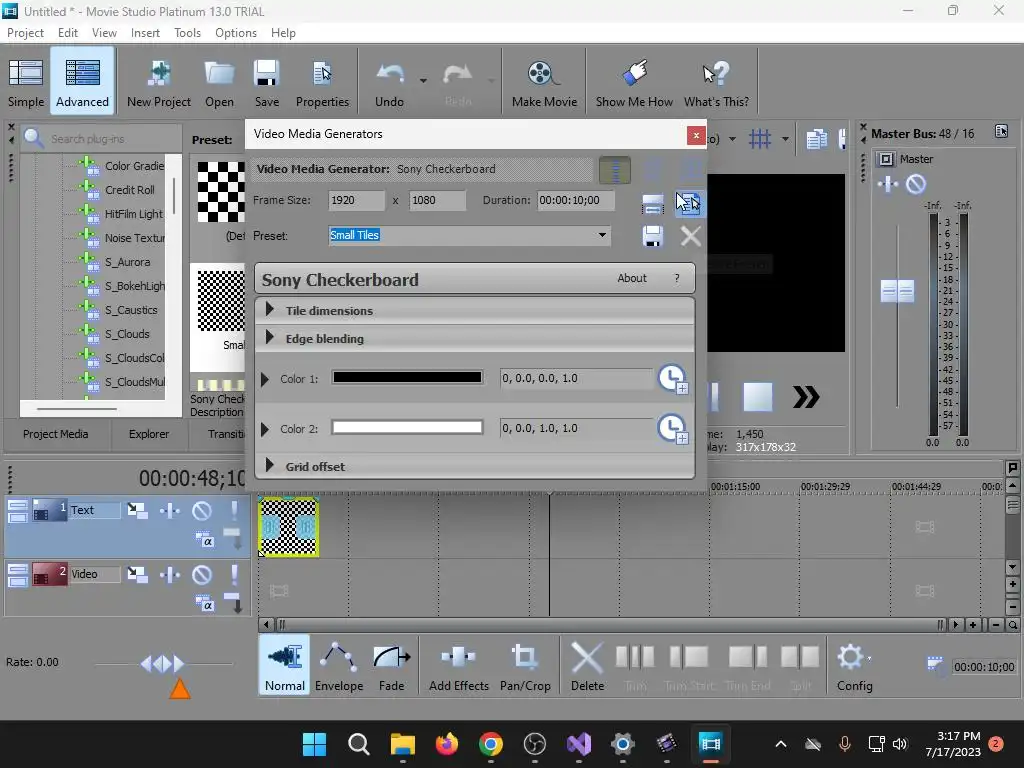Switch to the Project Media tab
This screenshot has height=768, width=1024.
(x=56, y=434)
